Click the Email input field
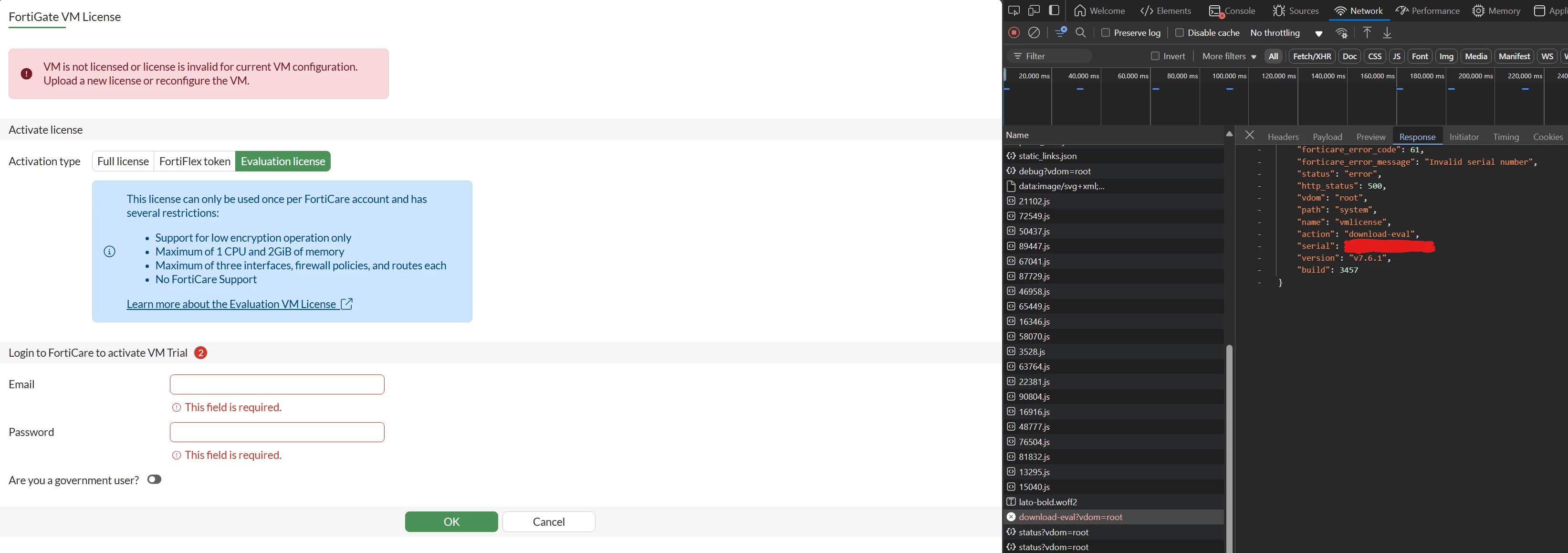The width and height of the screenshot is (1568, 553). tap(277, 384)
